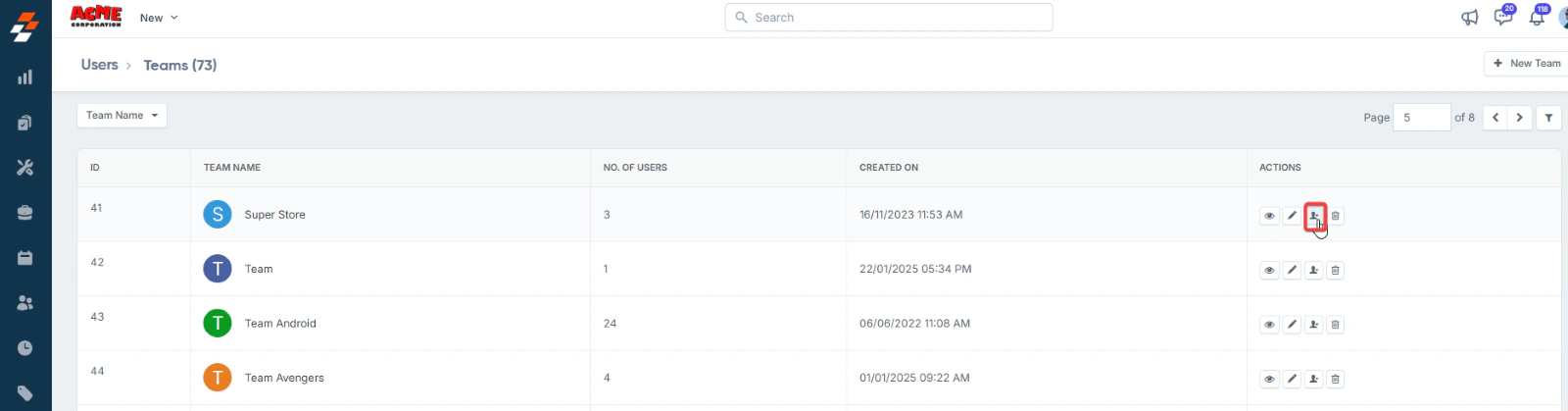Open the wrench and screwdriver tools sidebar icon

(25, 168)
